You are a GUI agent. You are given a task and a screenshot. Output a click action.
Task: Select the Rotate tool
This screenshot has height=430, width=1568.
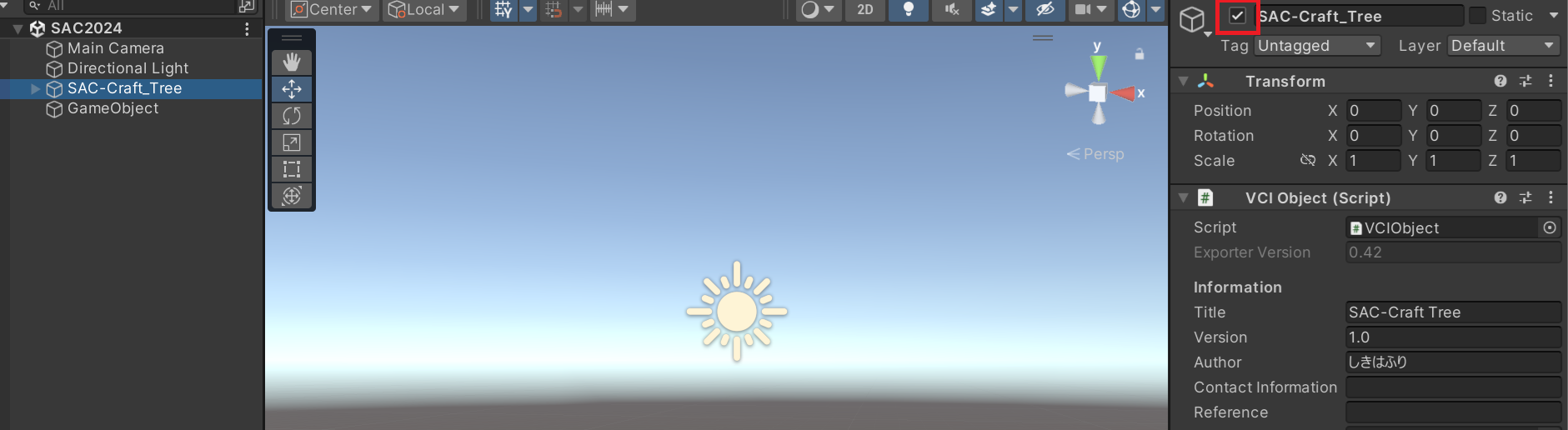click(x=292, y=116)
